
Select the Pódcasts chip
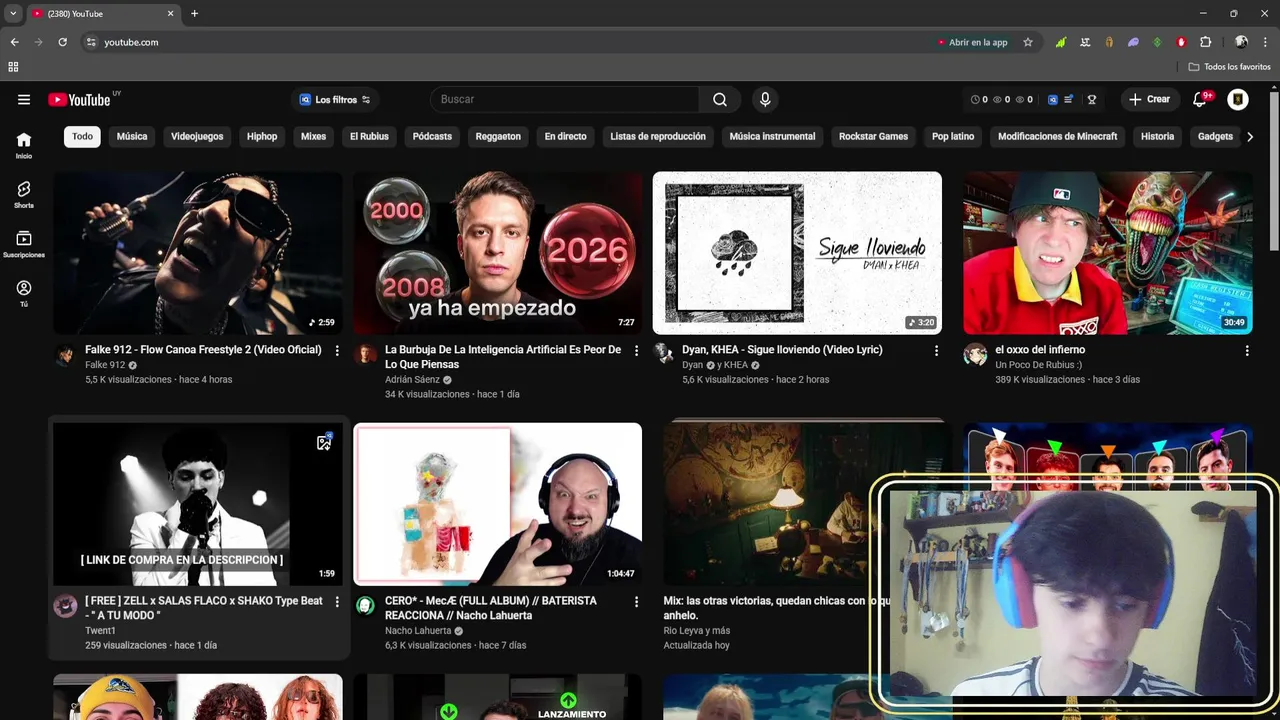point(432,136)
